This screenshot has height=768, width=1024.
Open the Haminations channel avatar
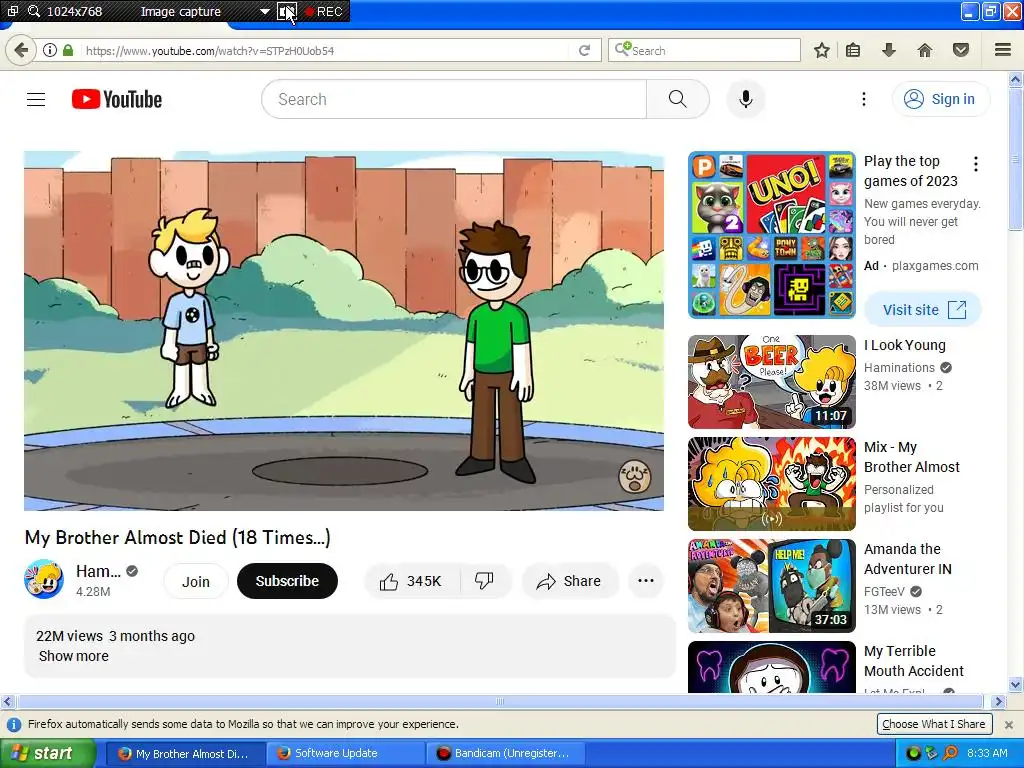tap(44, 579)
